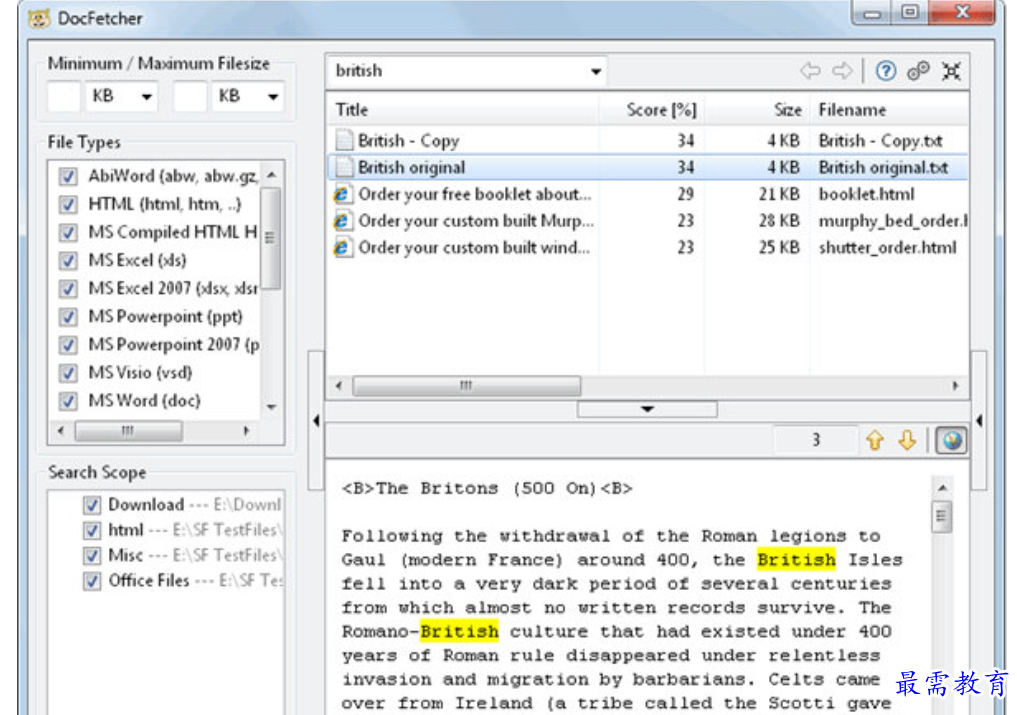Click filename booklet.html cell

coord(866,194)
